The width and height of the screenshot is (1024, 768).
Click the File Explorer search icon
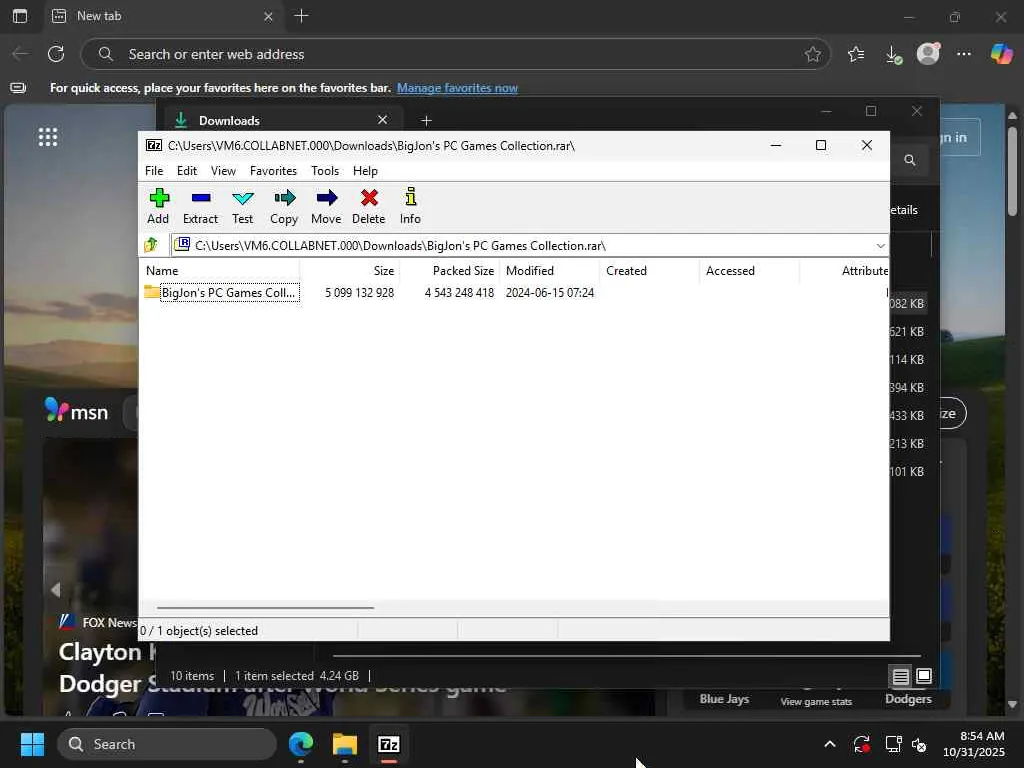910,160
